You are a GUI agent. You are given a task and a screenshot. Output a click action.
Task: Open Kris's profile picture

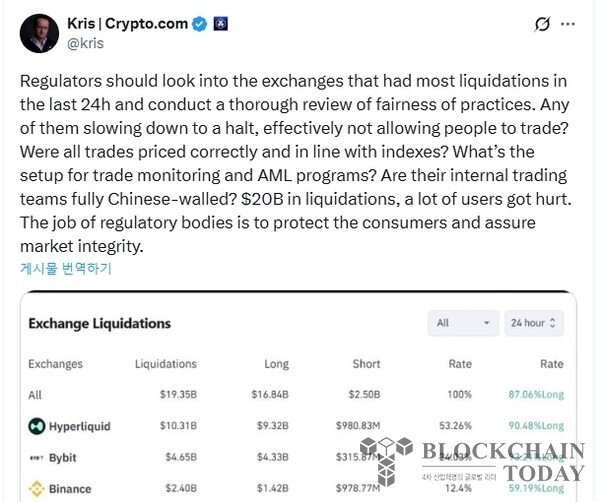[x=39, y=33]
